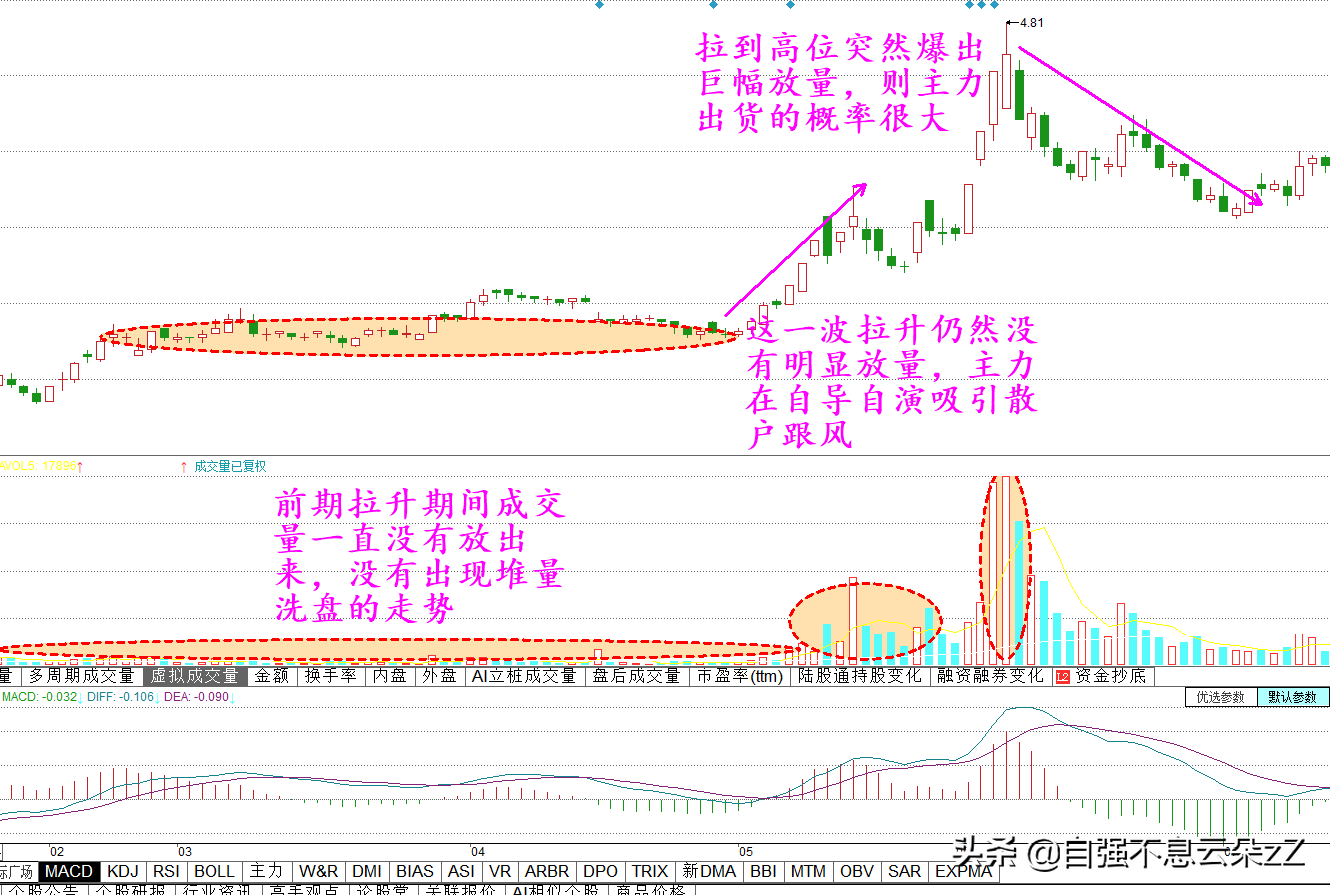Screen dimensions: 1330x895
Task: Click the 优选参数 button
Action: [1221, 697]
